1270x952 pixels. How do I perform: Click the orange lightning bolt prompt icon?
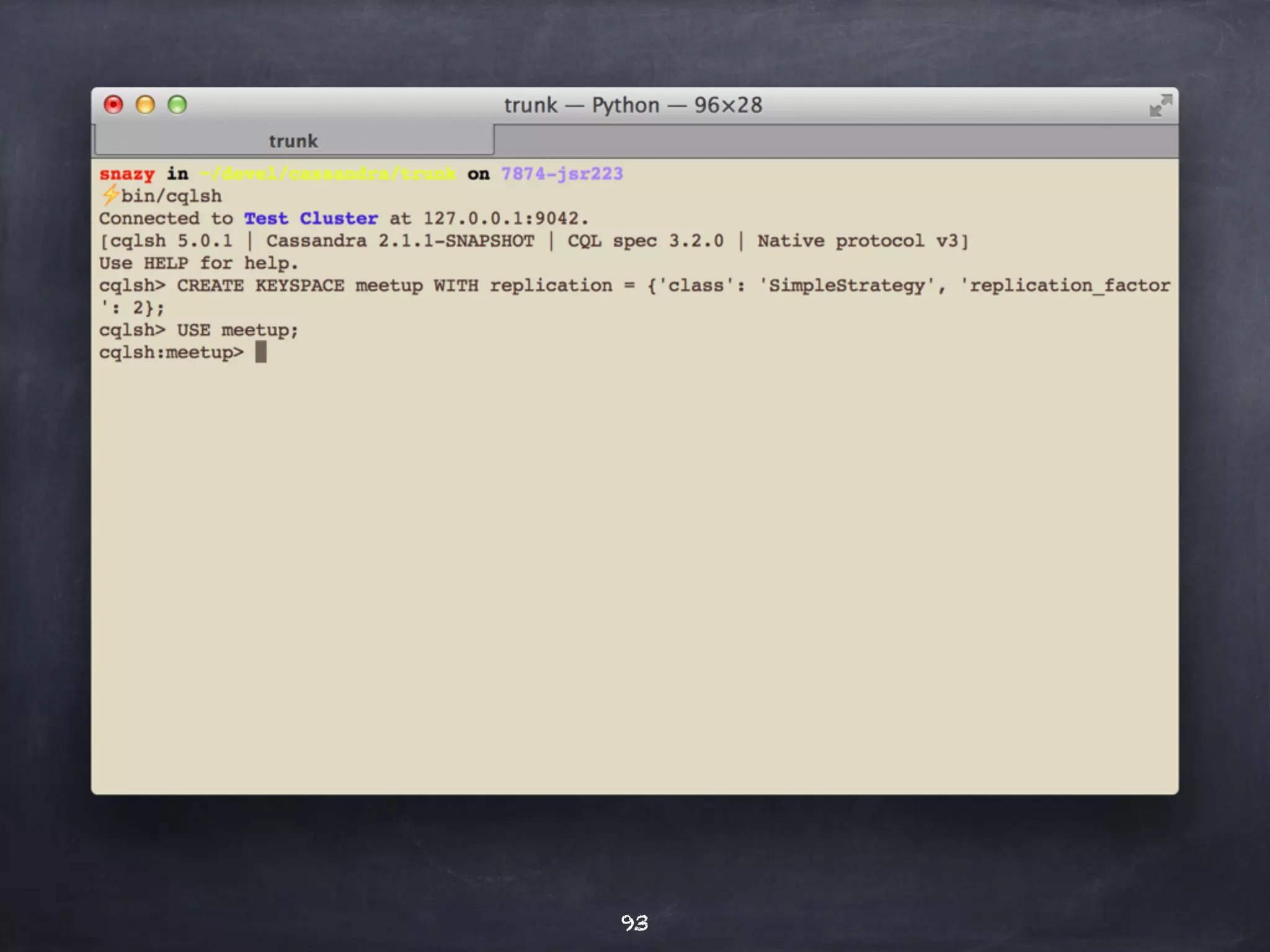coord(110,195)
